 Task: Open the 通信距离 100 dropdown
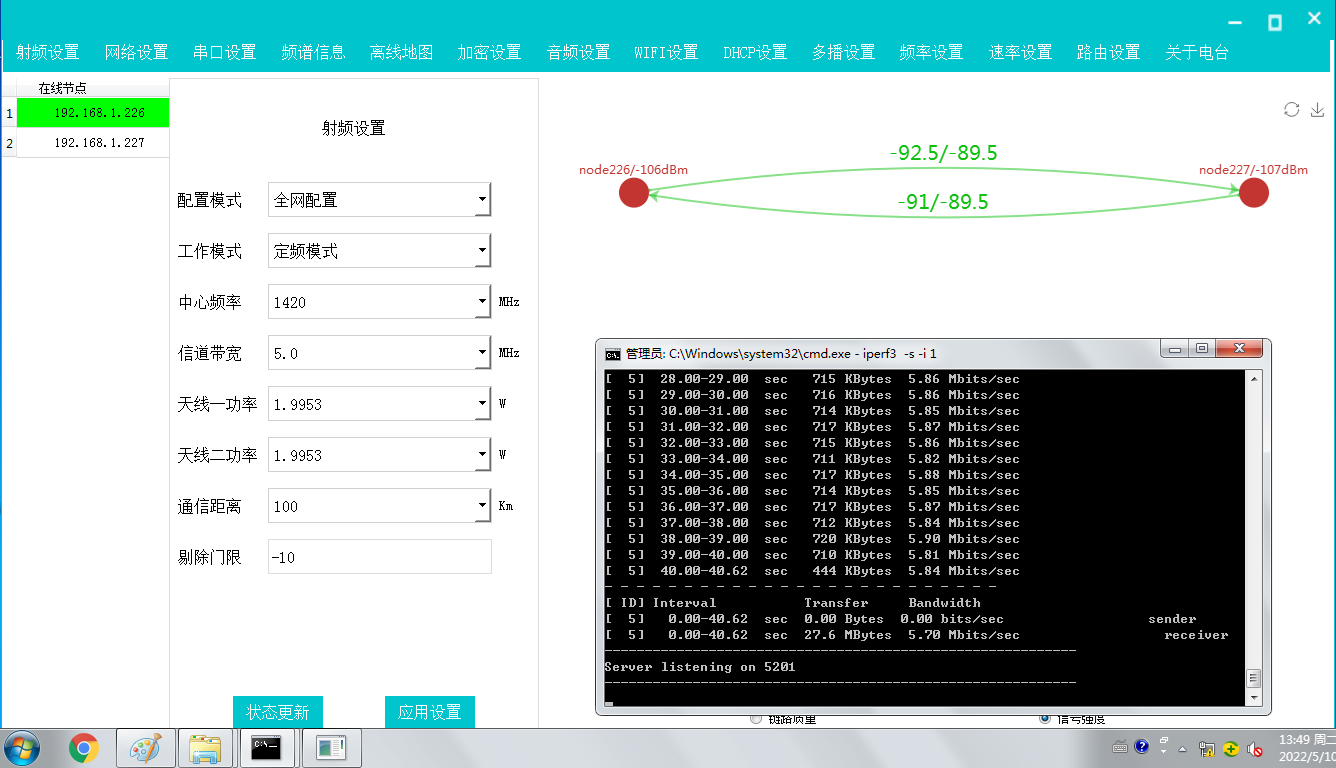point(482,505)
